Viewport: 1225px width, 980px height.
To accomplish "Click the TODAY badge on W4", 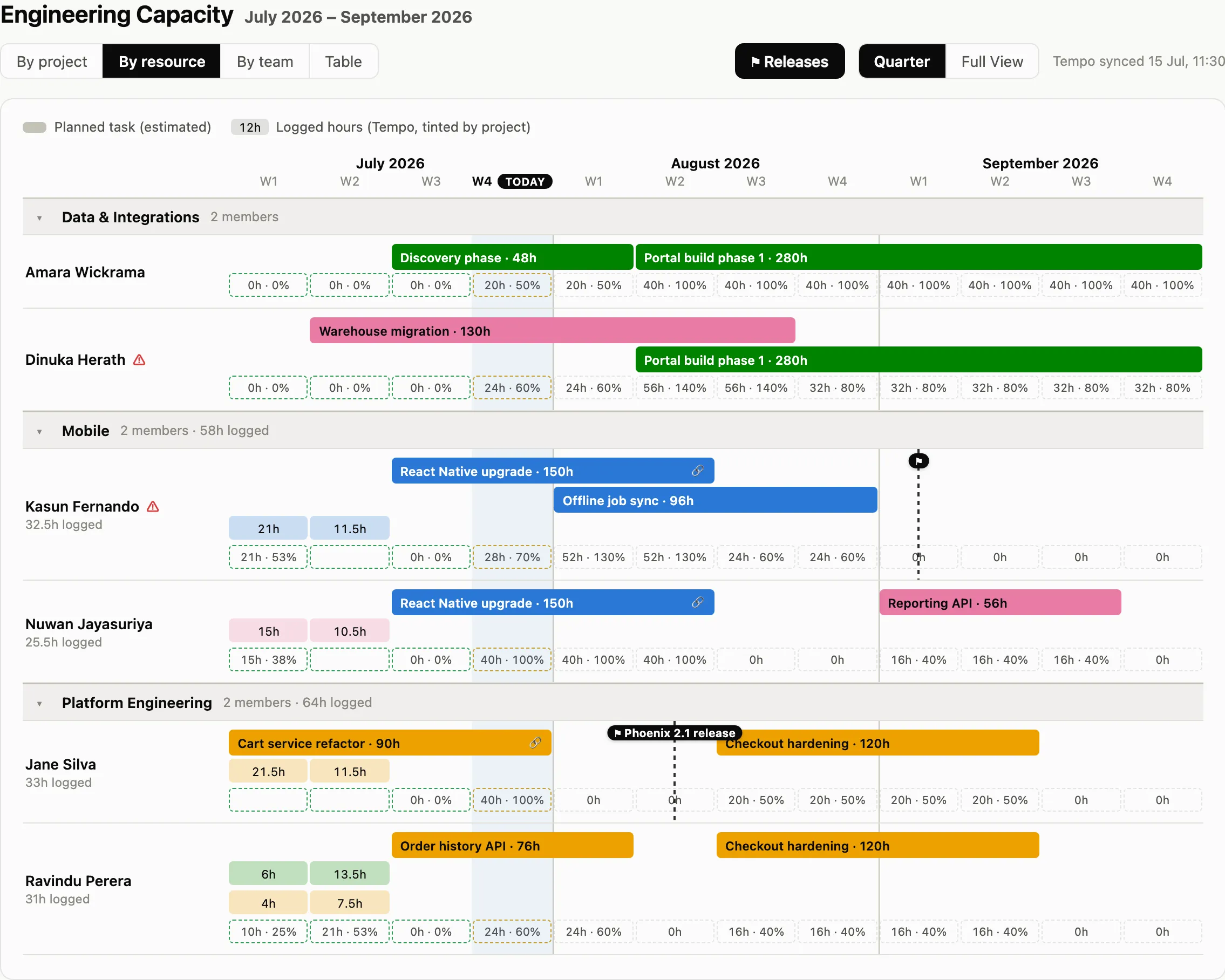I will tap(525, 181).
